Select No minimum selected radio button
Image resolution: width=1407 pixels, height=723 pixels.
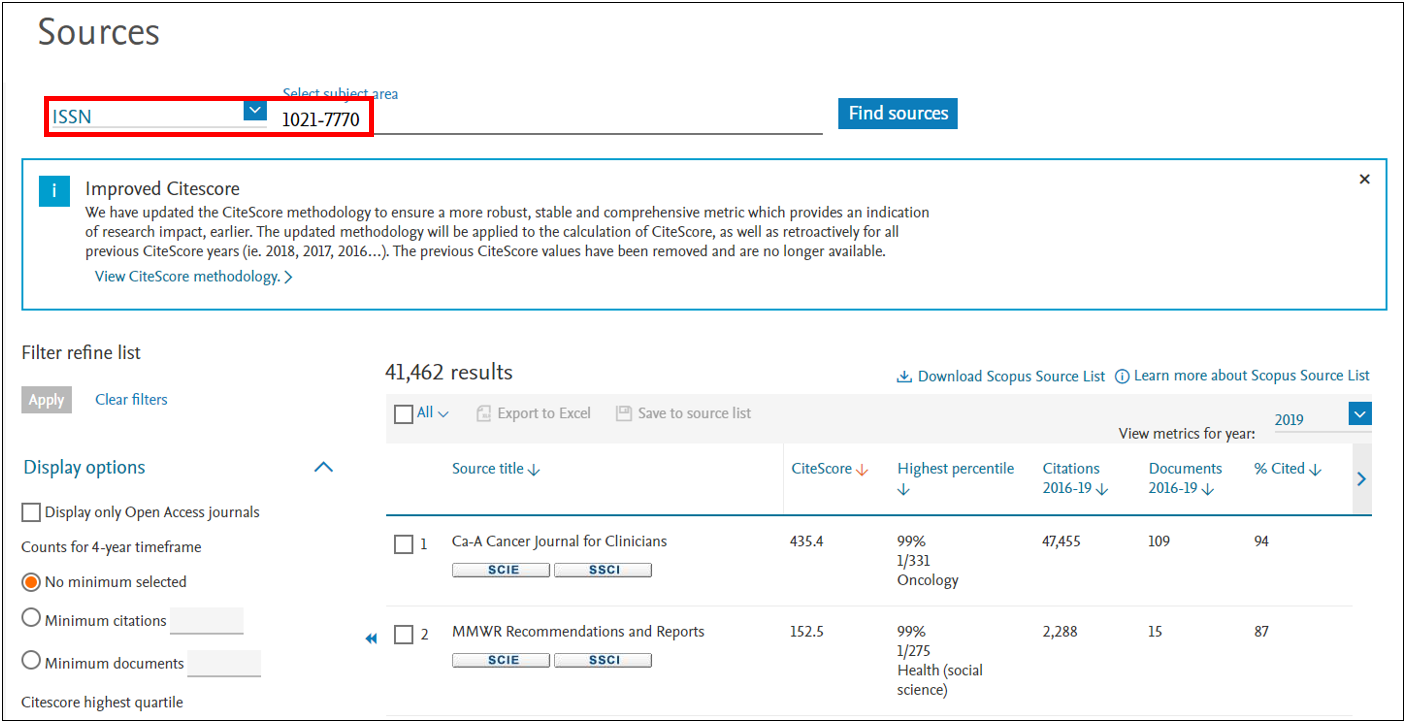click(31, 582)
